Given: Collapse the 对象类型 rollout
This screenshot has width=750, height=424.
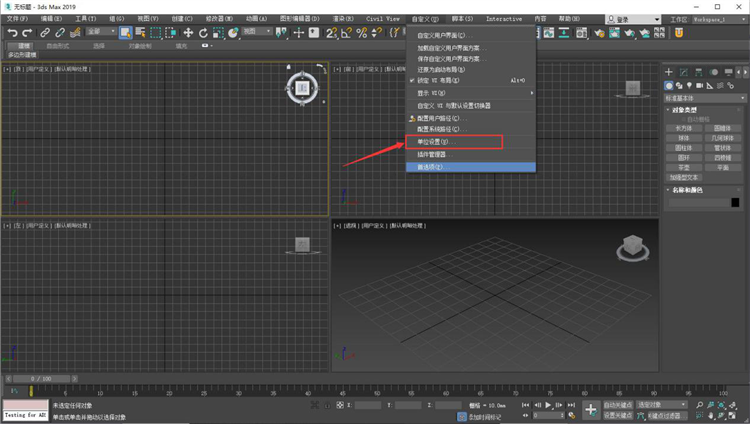Looking at the screenshot, I should pyautogui.click(x=684, y=110).
